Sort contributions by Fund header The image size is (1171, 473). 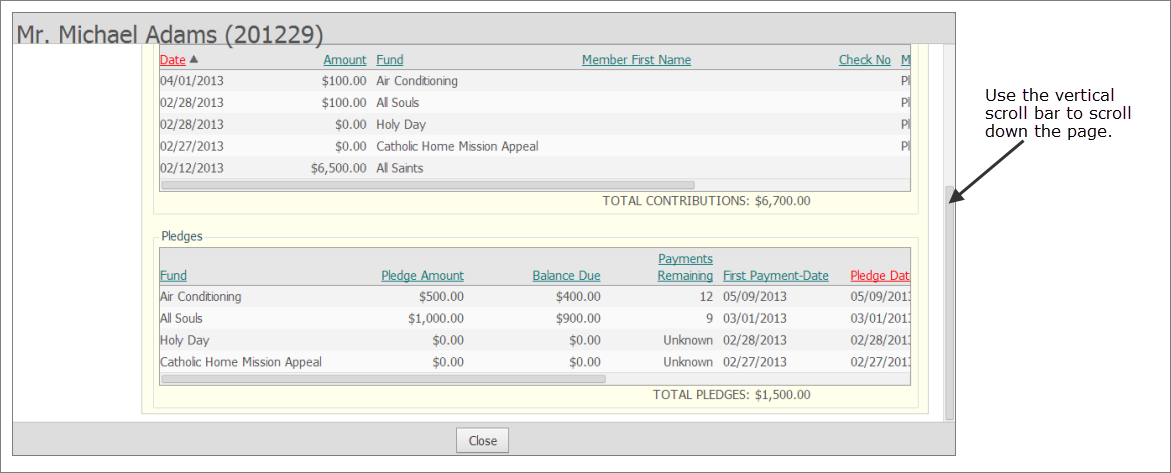coord(389,60)
